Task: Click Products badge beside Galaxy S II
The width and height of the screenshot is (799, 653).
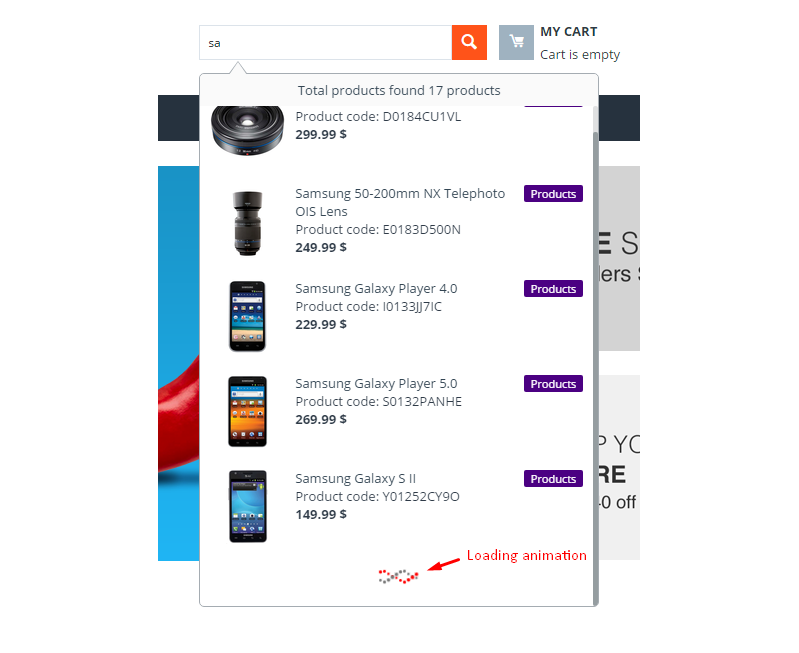Action: (553, 479)
